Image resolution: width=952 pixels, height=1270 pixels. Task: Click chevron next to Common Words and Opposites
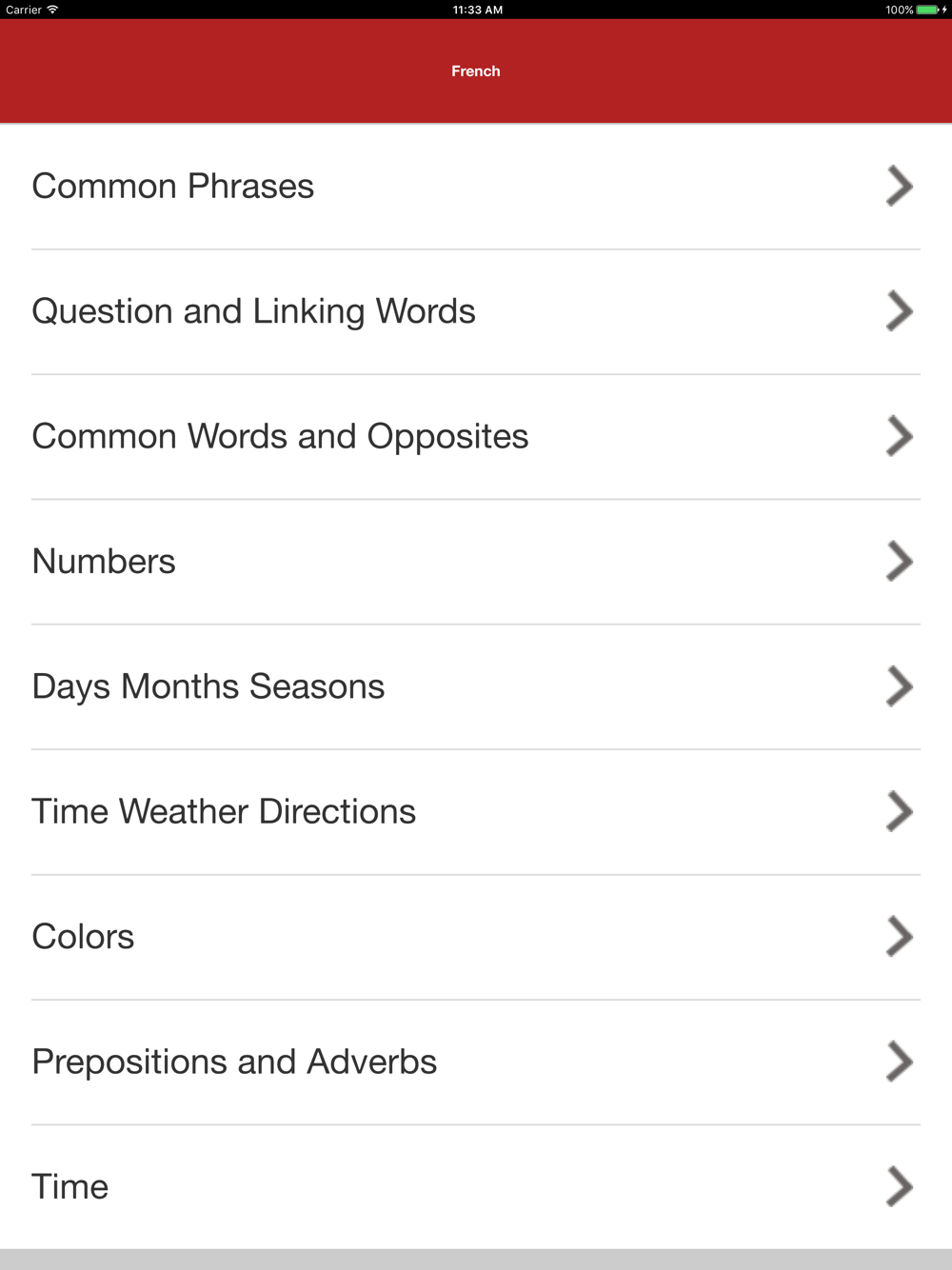click(899, 436)
